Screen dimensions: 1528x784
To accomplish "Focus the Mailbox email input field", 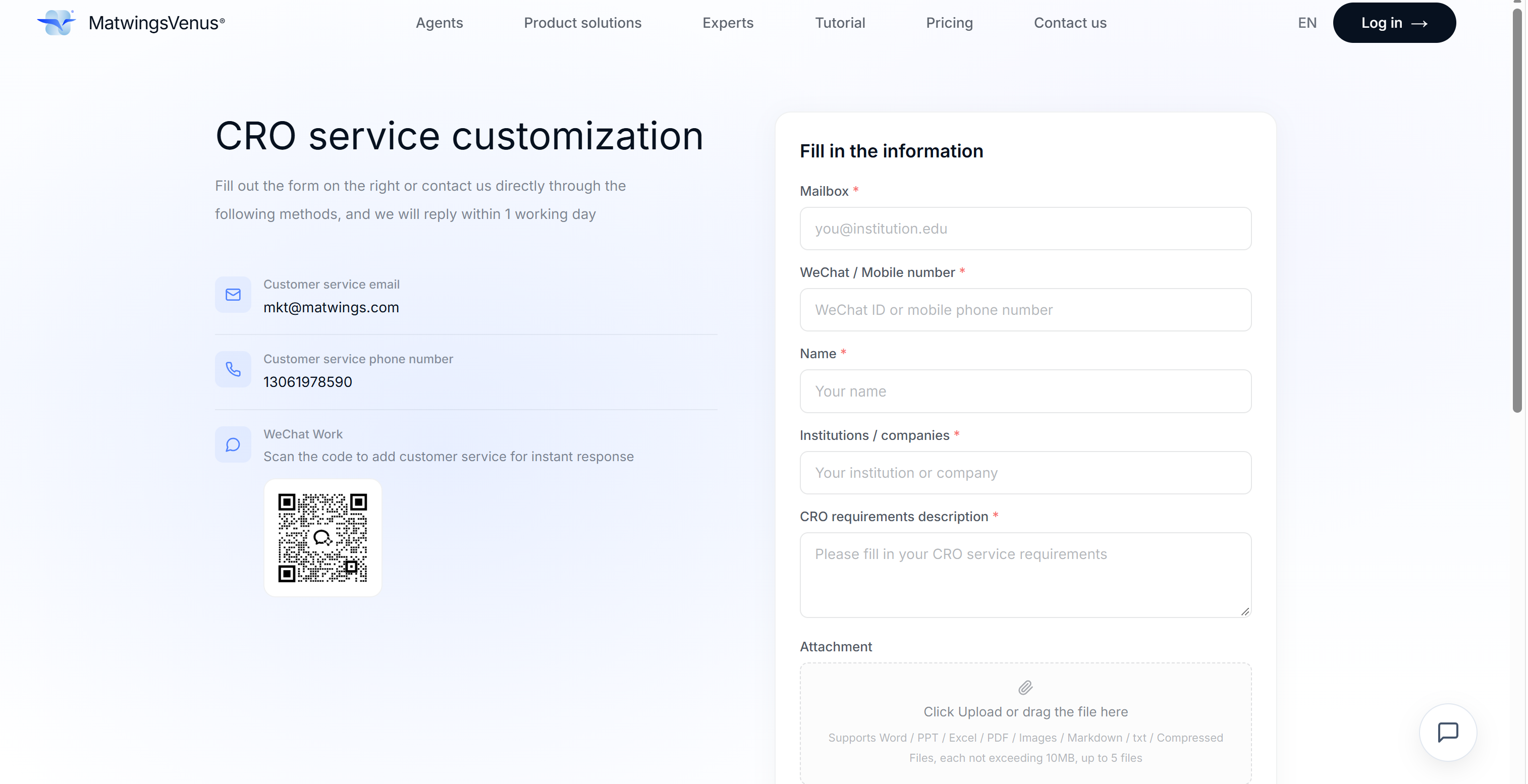I will click(1025, 229).
